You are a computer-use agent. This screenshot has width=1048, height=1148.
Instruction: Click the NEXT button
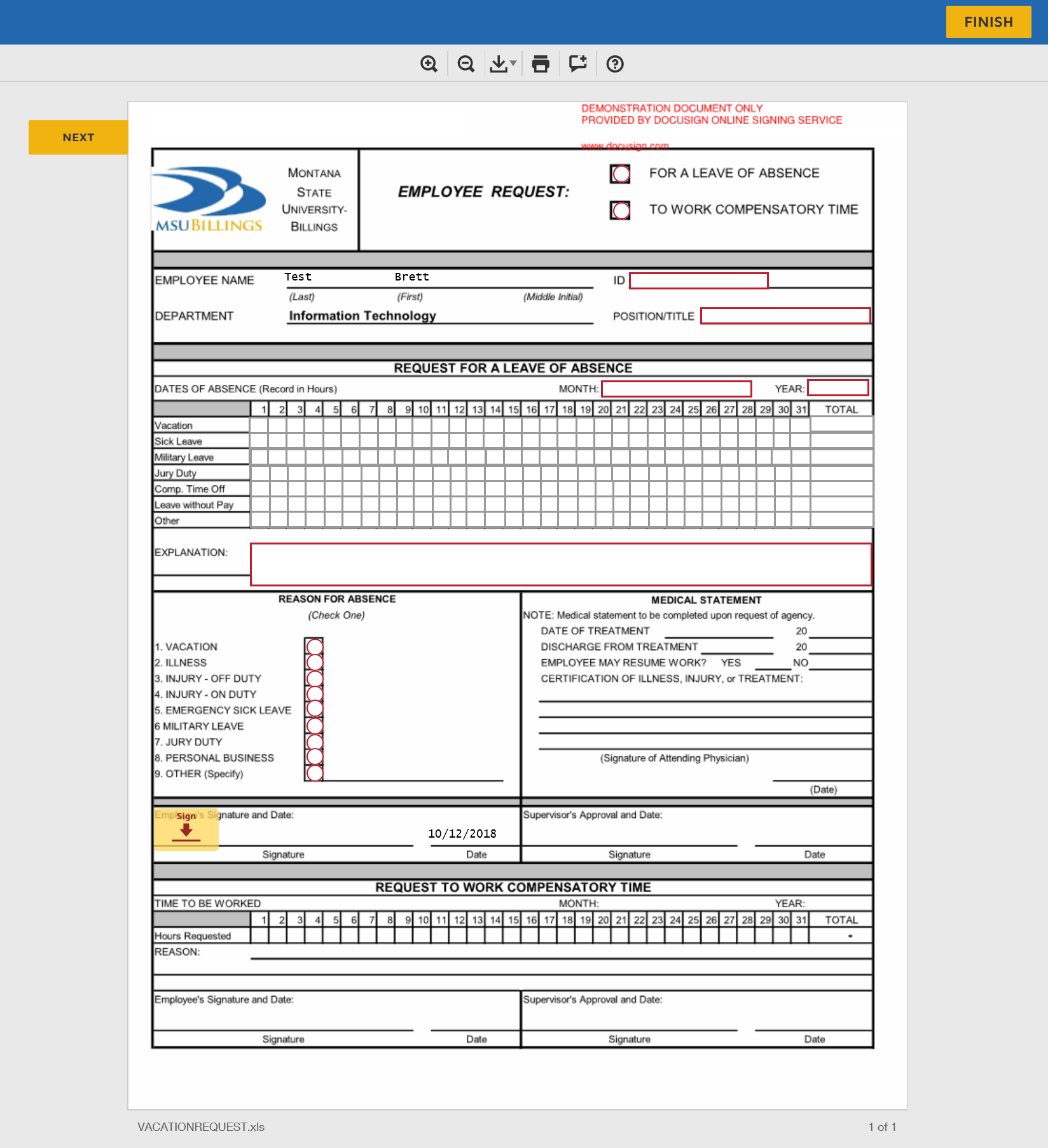(78, 137)
